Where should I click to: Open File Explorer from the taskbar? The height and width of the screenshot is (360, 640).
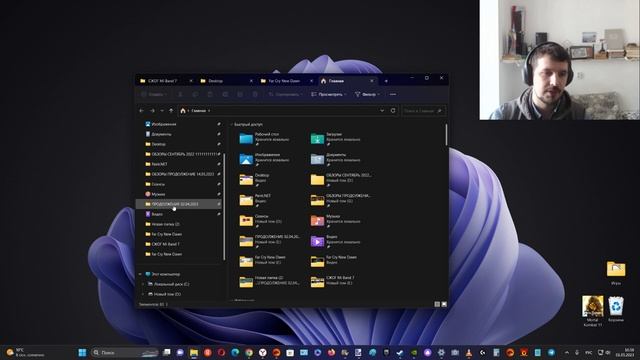coord(194,352)
